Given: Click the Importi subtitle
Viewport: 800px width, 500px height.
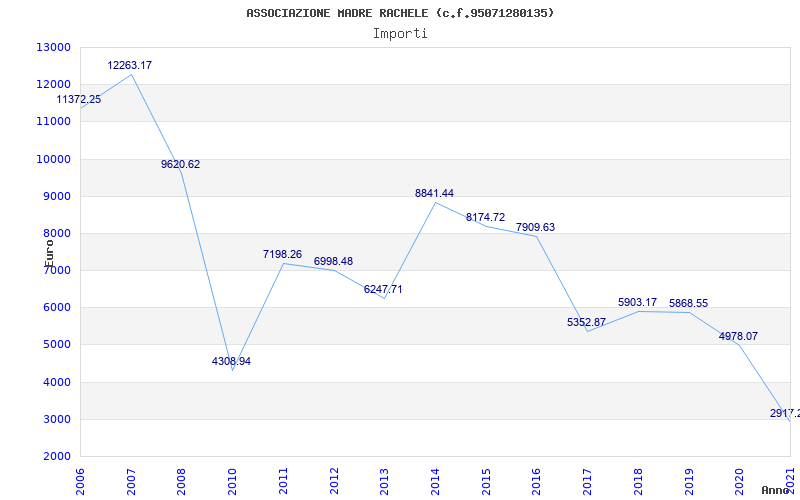Looking at the screenshot, I should (x=400, y=34).
